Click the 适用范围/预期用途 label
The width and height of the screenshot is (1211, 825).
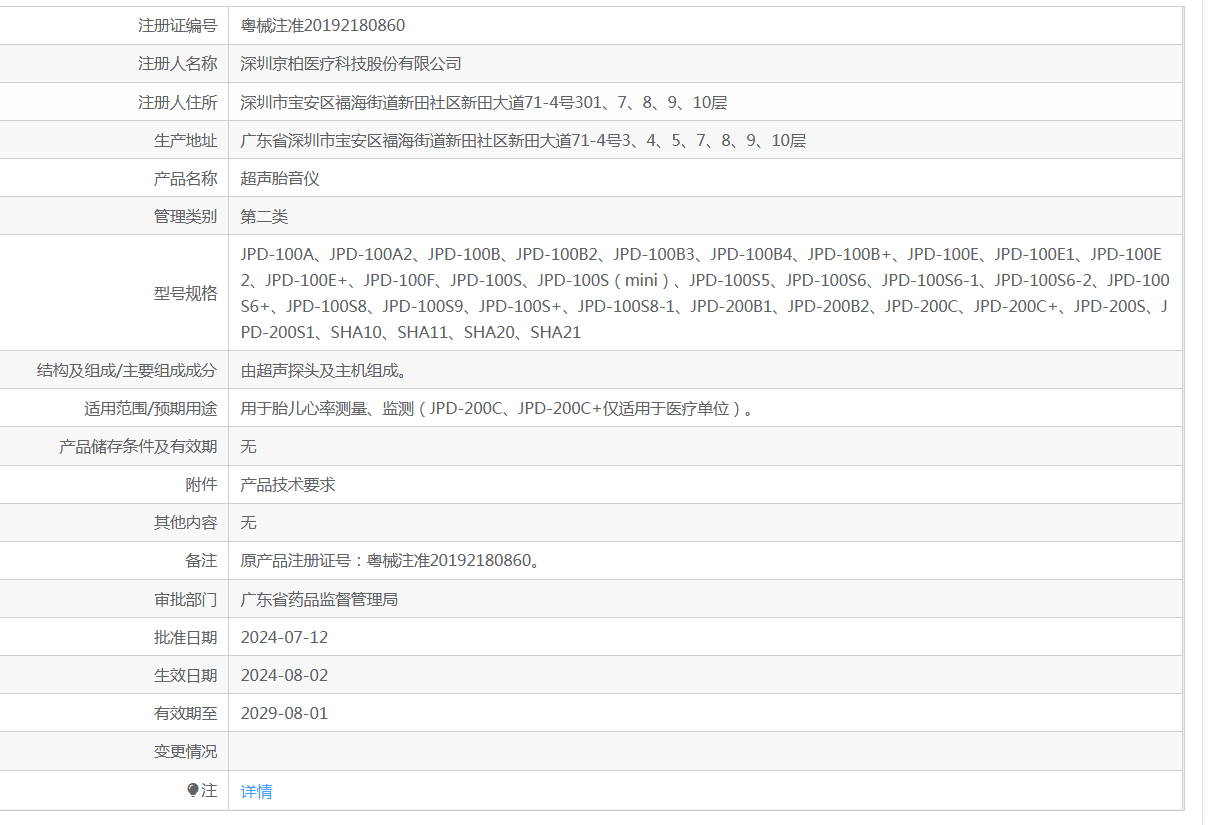tap(151, 408)
